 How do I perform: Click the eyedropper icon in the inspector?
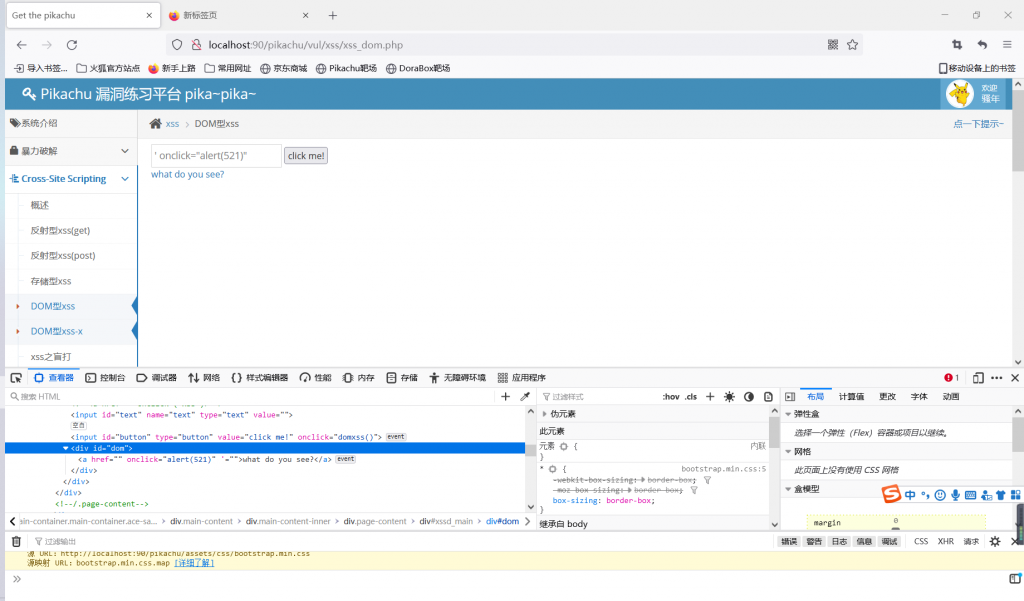[525, 397]
